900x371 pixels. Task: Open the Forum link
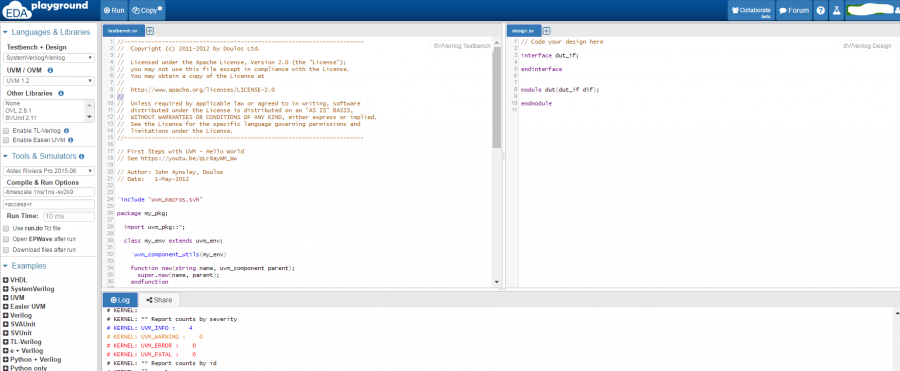794,10
